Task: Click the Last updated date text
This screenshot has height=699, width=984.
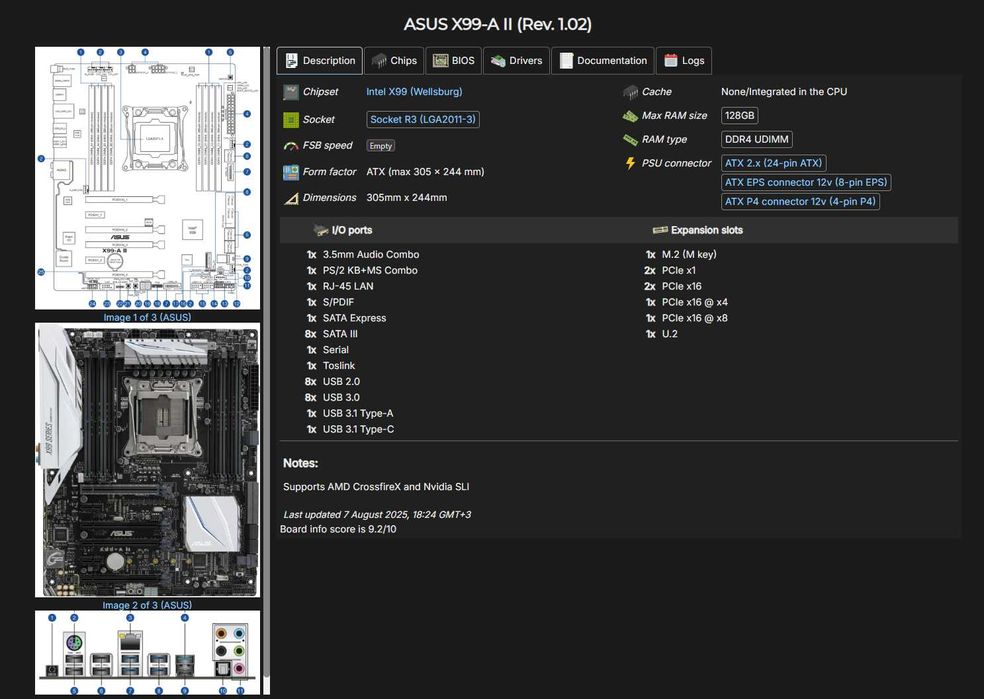Action: point(377,515)
